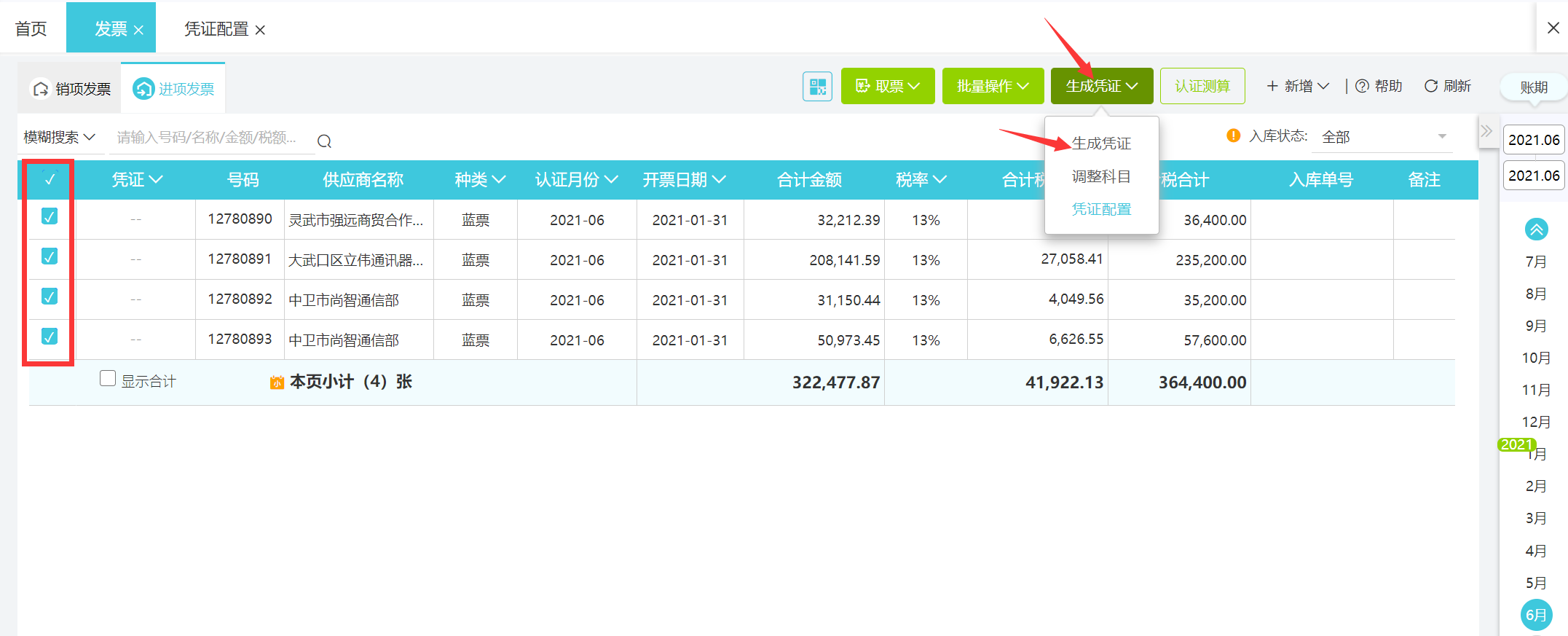Expand the side panel double-chevron icon

click(x=1486, y=132)
